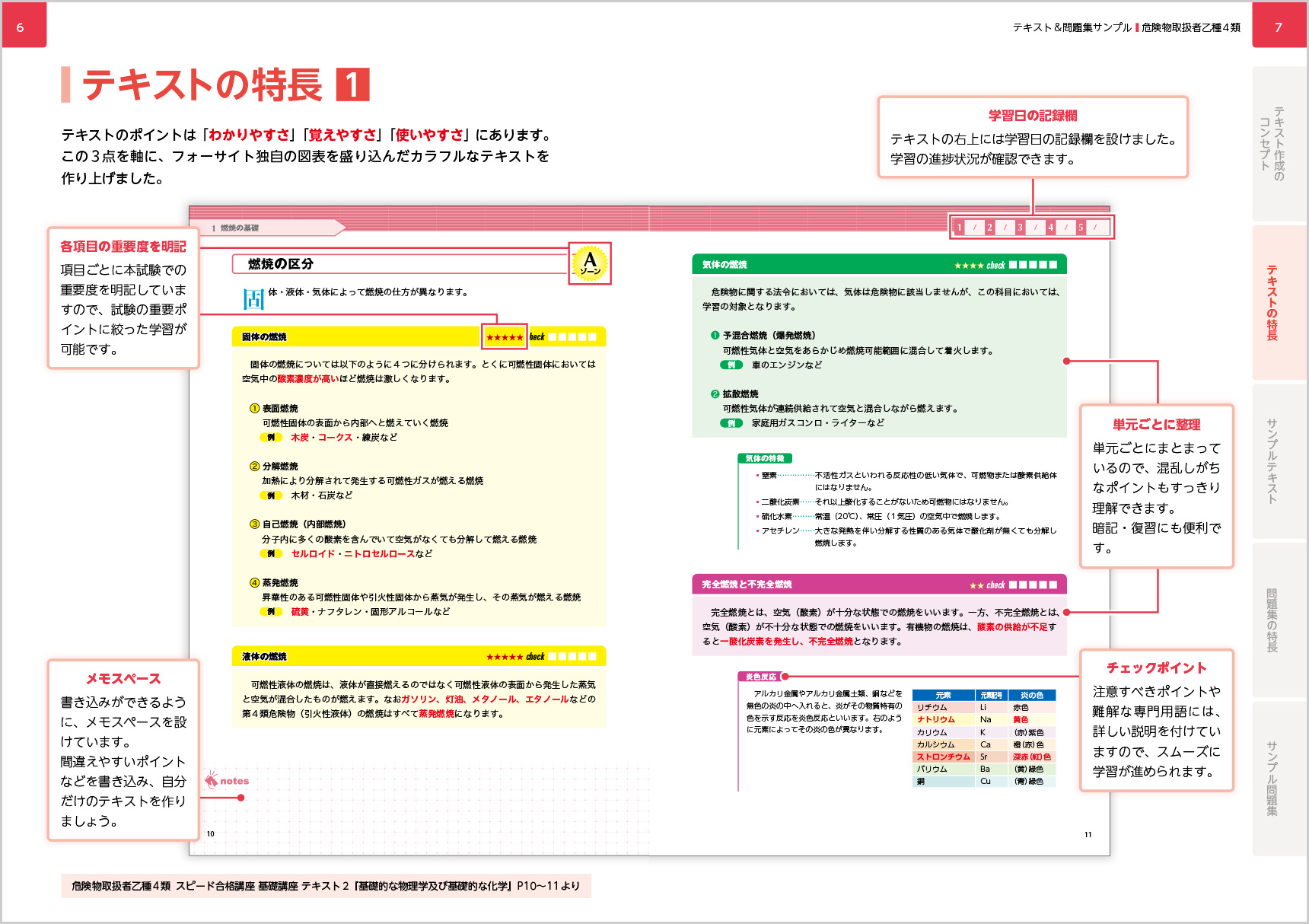The width and height of the screenshot is (1309, 924).
Task: Click the 例 badge beside 硫黄・ナフタレン
Action: [271, 612]
